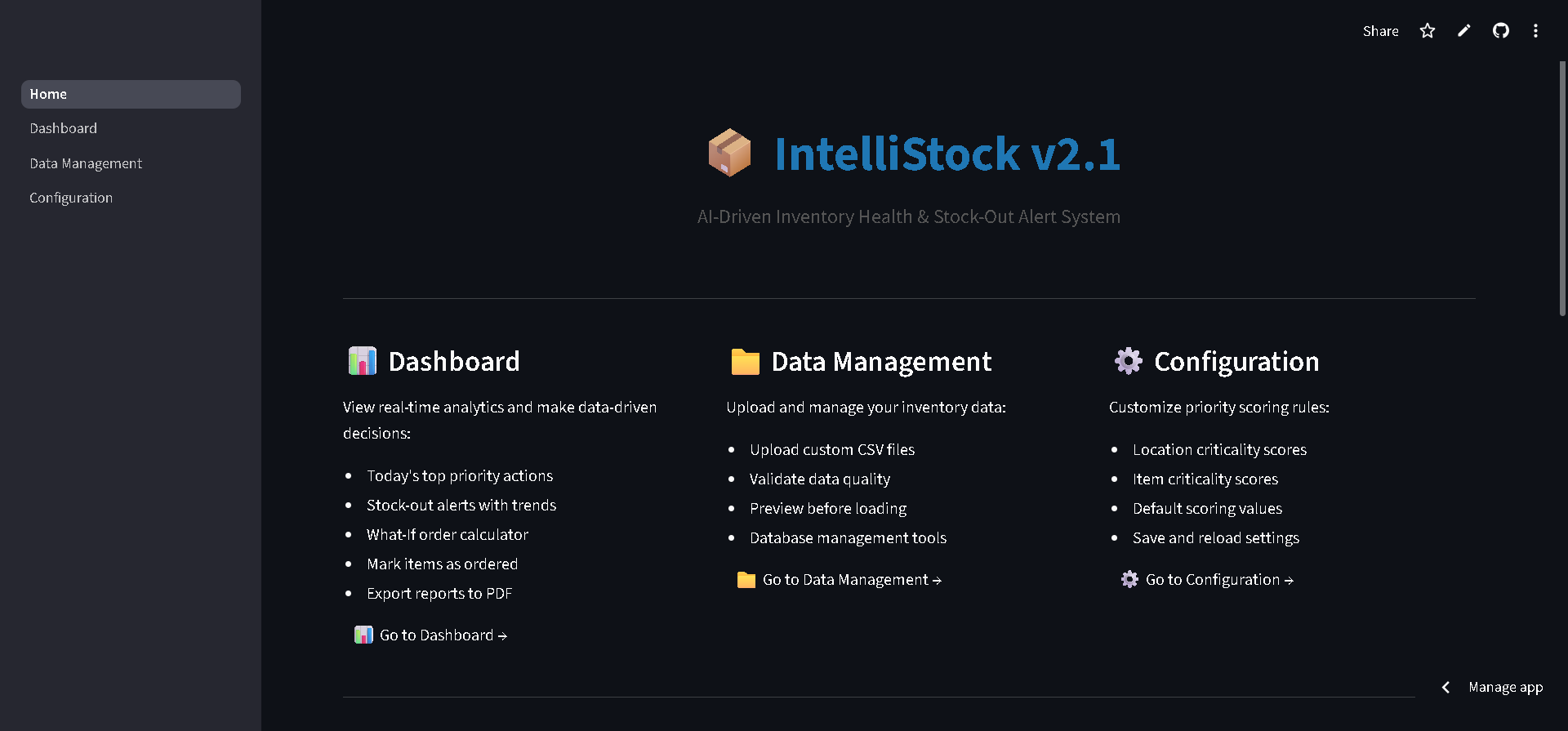
Task: Click "Mark items as ordered" bullet
Action: point(442,564)
